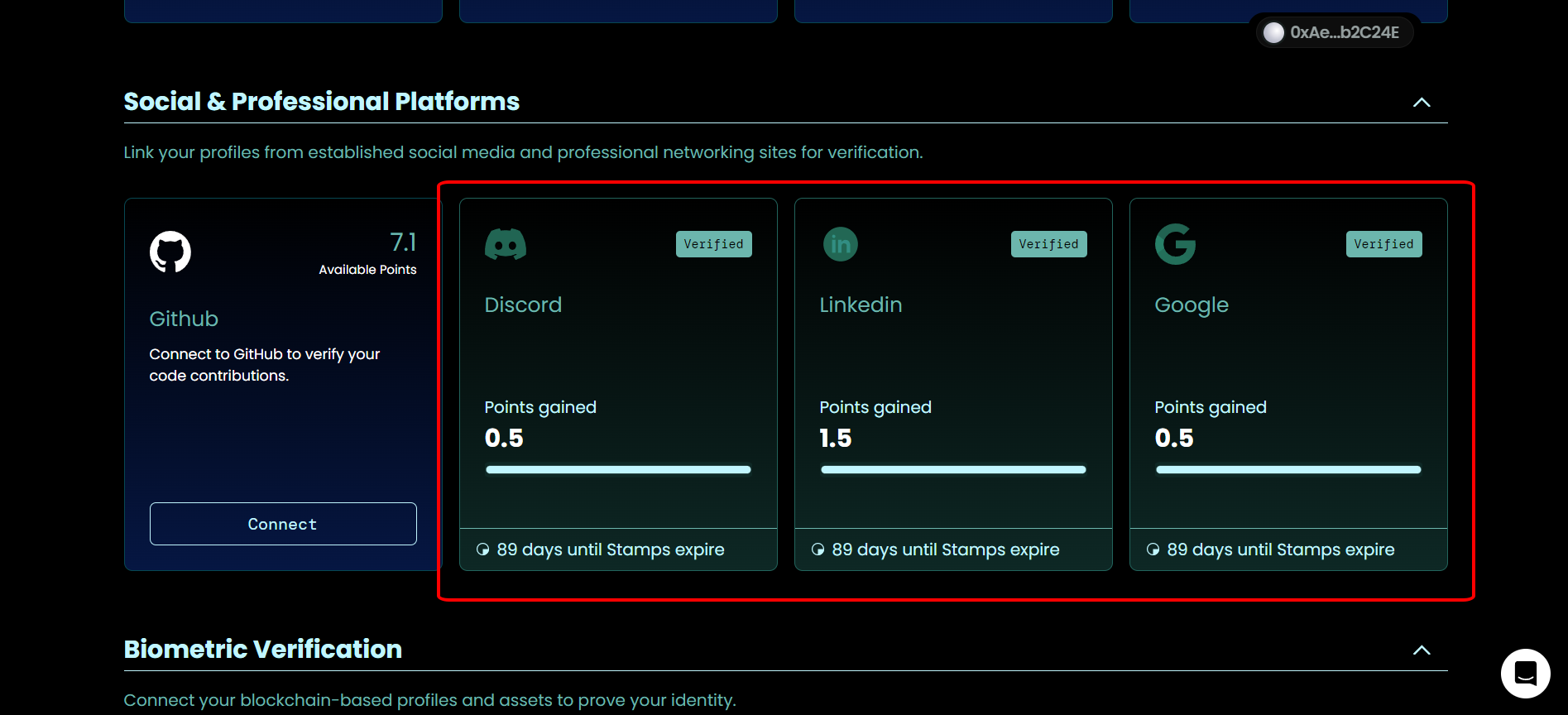Open the Linkedin stamp card title
The width and height of the screenshot is (1568, 715).
click(x=861, y=305)
